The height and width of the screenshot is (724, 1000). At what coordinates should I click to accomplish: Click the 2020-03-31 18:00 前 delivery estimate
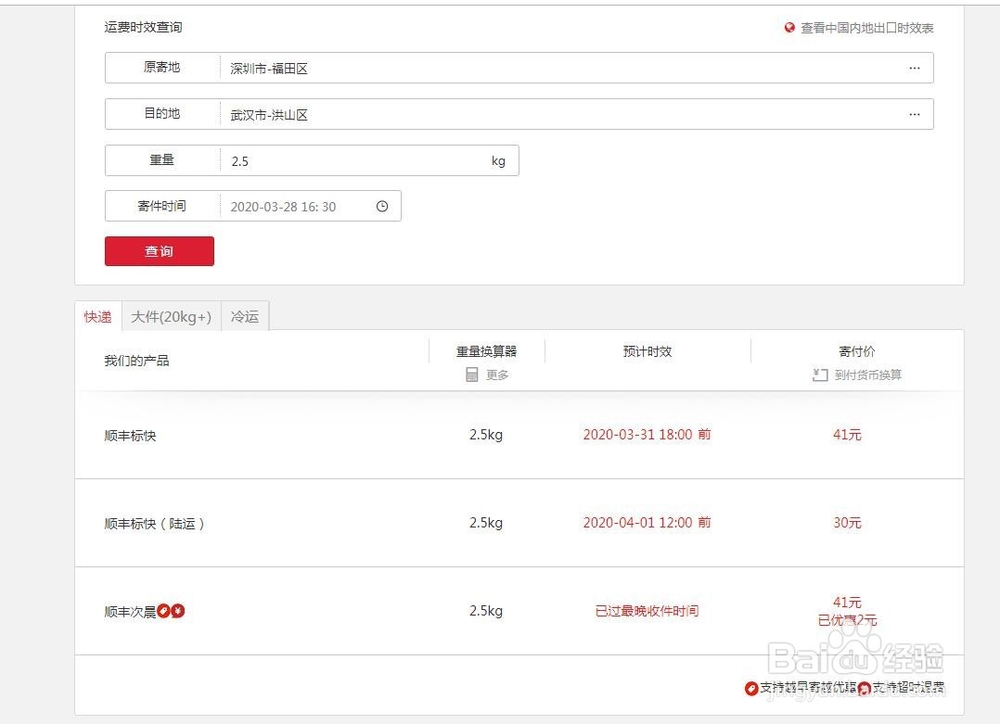(647, 434)
